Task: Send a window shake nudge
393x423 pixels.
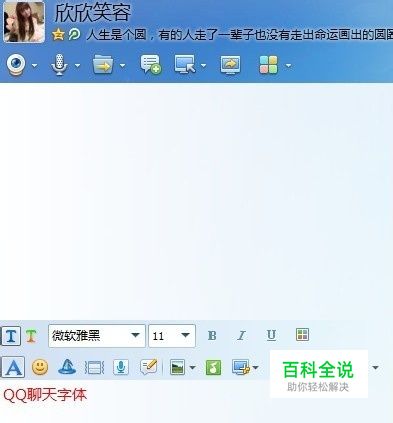Action: click(x=94, y=368)
